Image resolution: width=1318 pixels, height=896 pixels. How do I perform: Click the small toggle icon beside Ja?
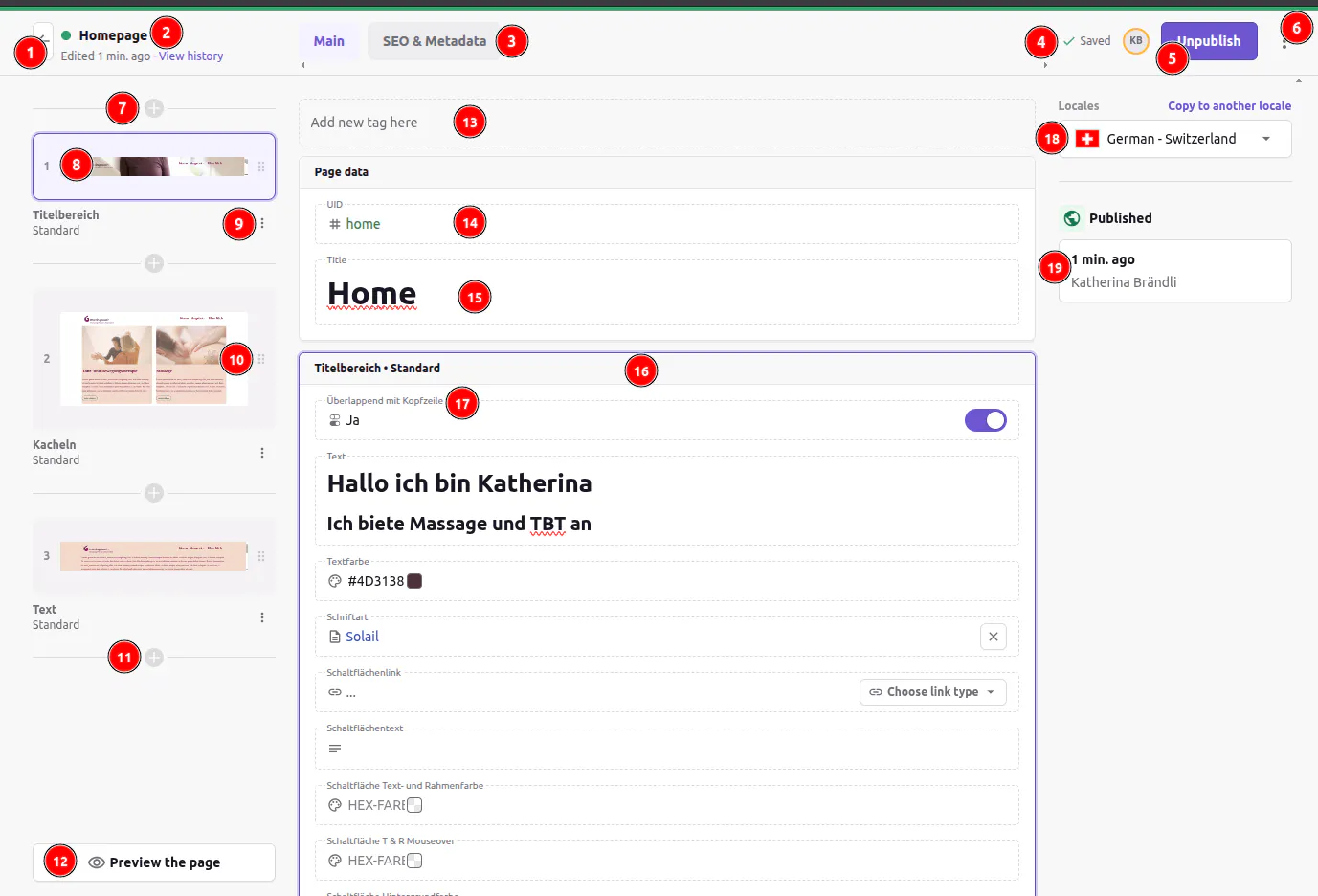(x=335, y=420)
